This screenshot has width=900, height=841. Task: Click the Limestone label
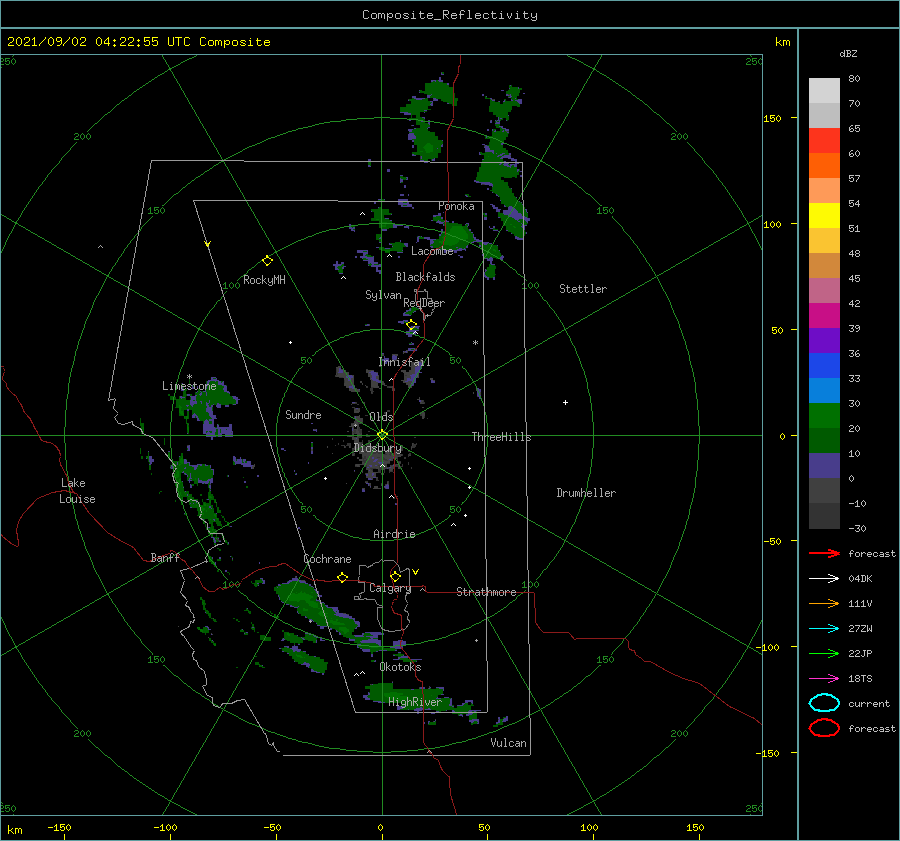coord(189,386)
